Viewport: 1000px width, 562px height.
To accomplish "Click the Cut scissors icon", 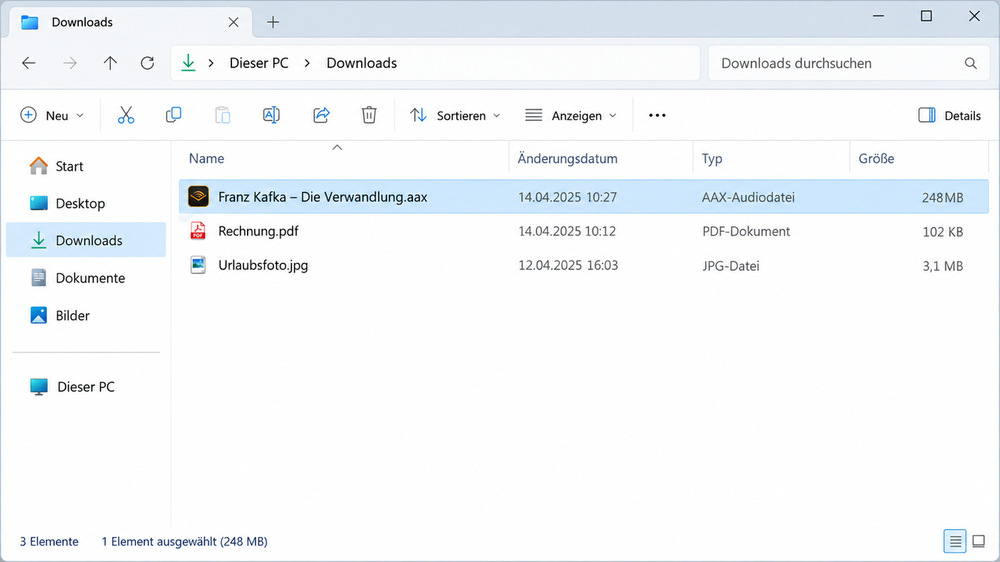I will 126,115.
